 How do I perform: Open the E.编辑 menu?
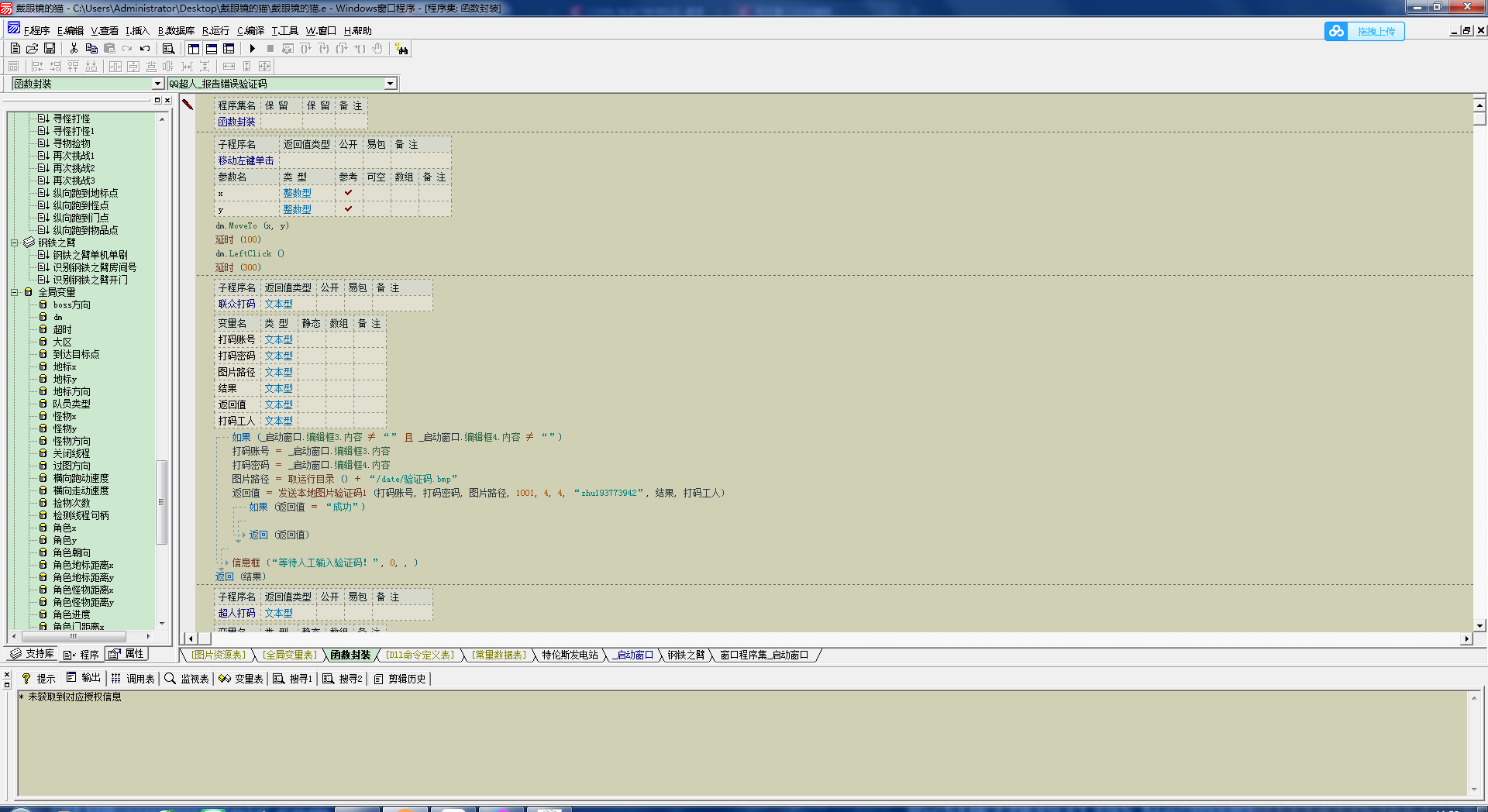[x=70, y=31]
